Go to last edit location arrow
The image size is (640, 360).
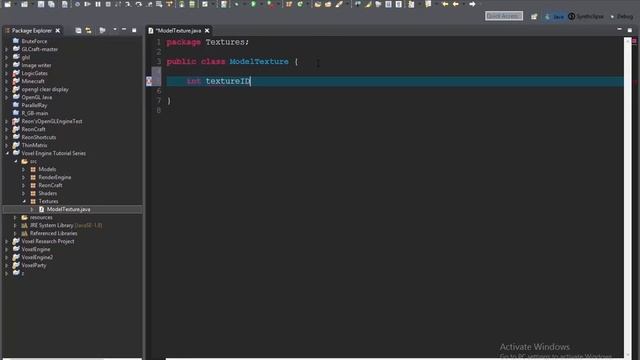(445, 4)
